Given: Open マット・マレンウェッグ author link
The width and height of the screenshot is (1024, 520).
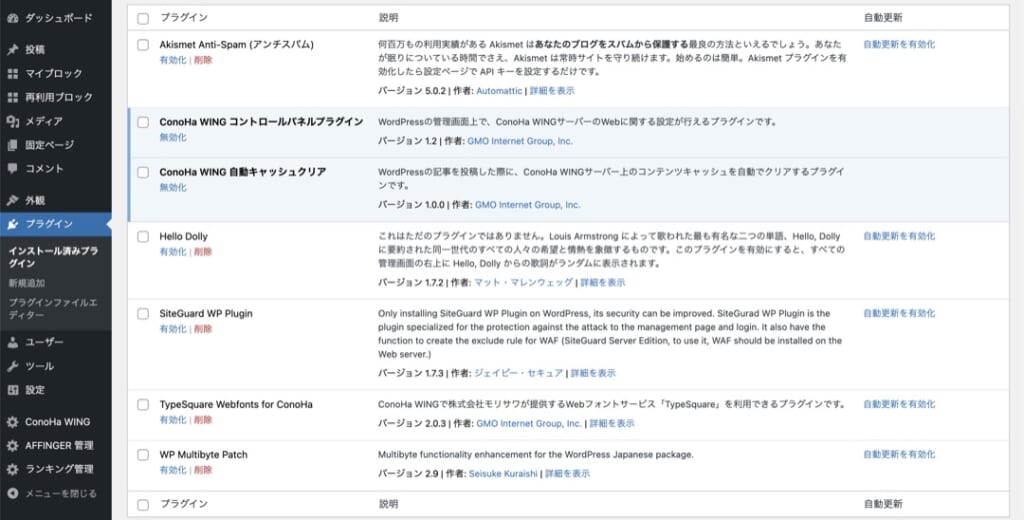Looking at the screenshot, I should pos(524,283).
